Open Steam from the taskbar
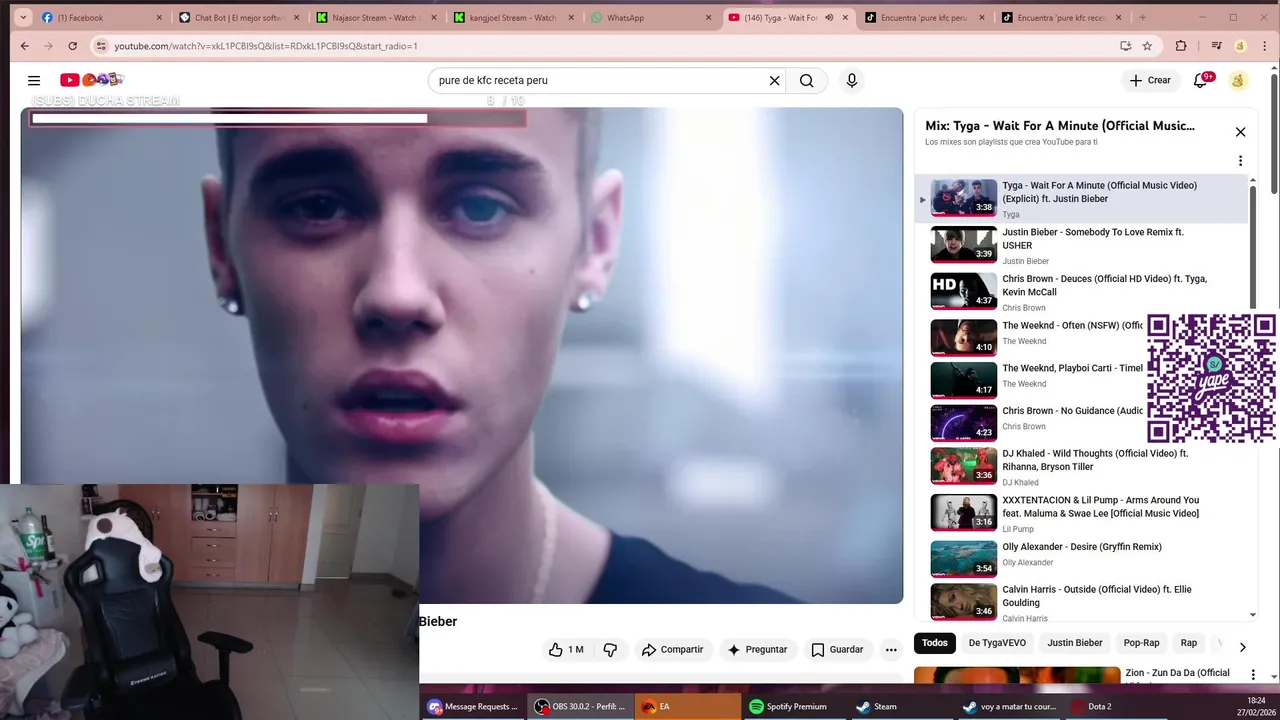Screen dimensions: 1280x720 (902, 706)
